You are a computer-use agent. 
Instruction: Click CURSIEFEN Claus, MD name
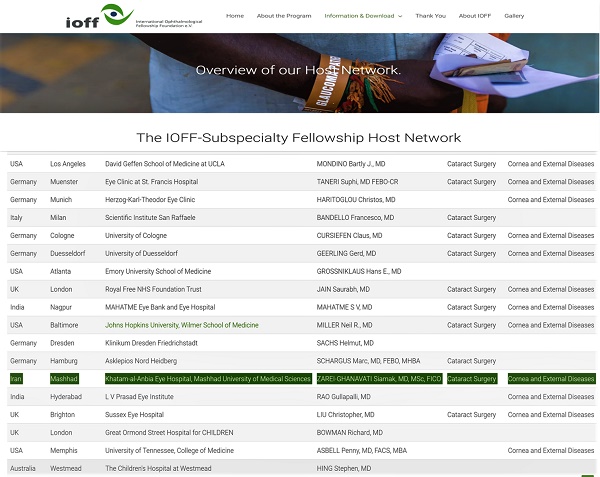pos(349,236)
